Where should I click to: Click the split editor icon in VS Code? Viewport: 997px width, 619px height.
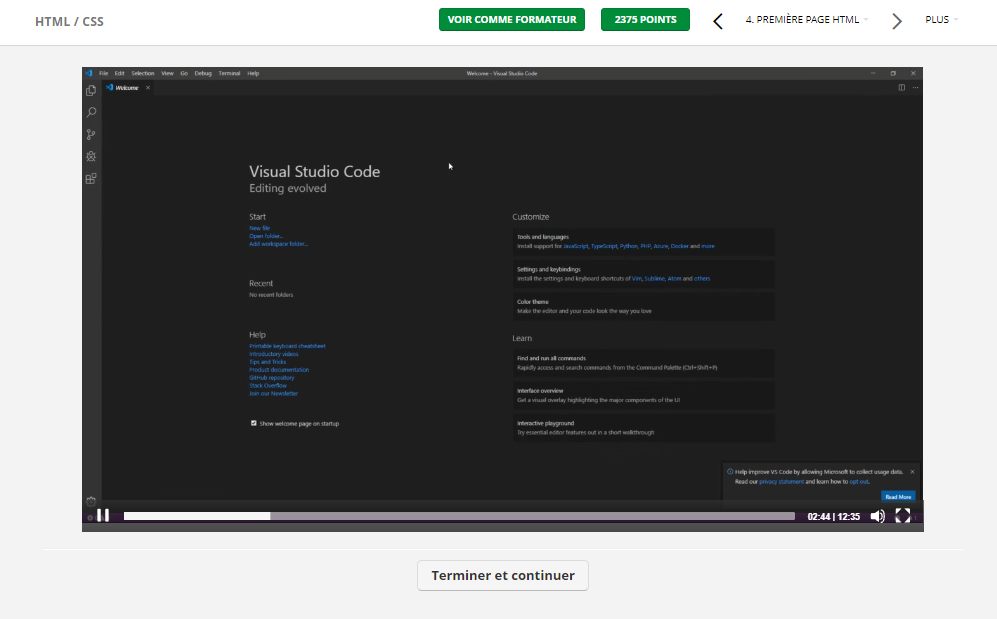902,88
